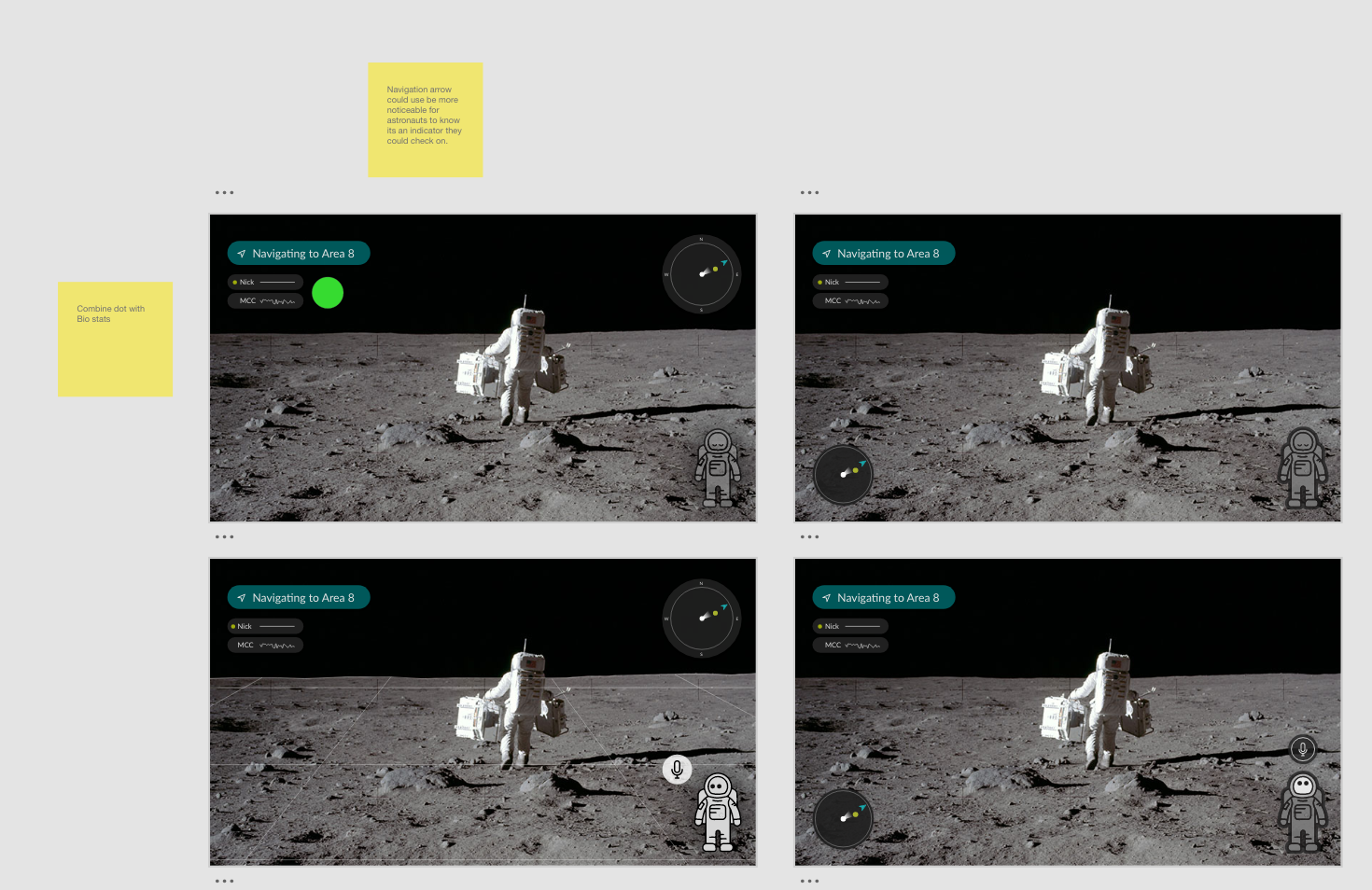The height and width of the screenshot is (890, 1372).
Task: Click the navigation arrow icon in bottom-right frame's pill
Action: pyautogui.click(x=827, y=598)
